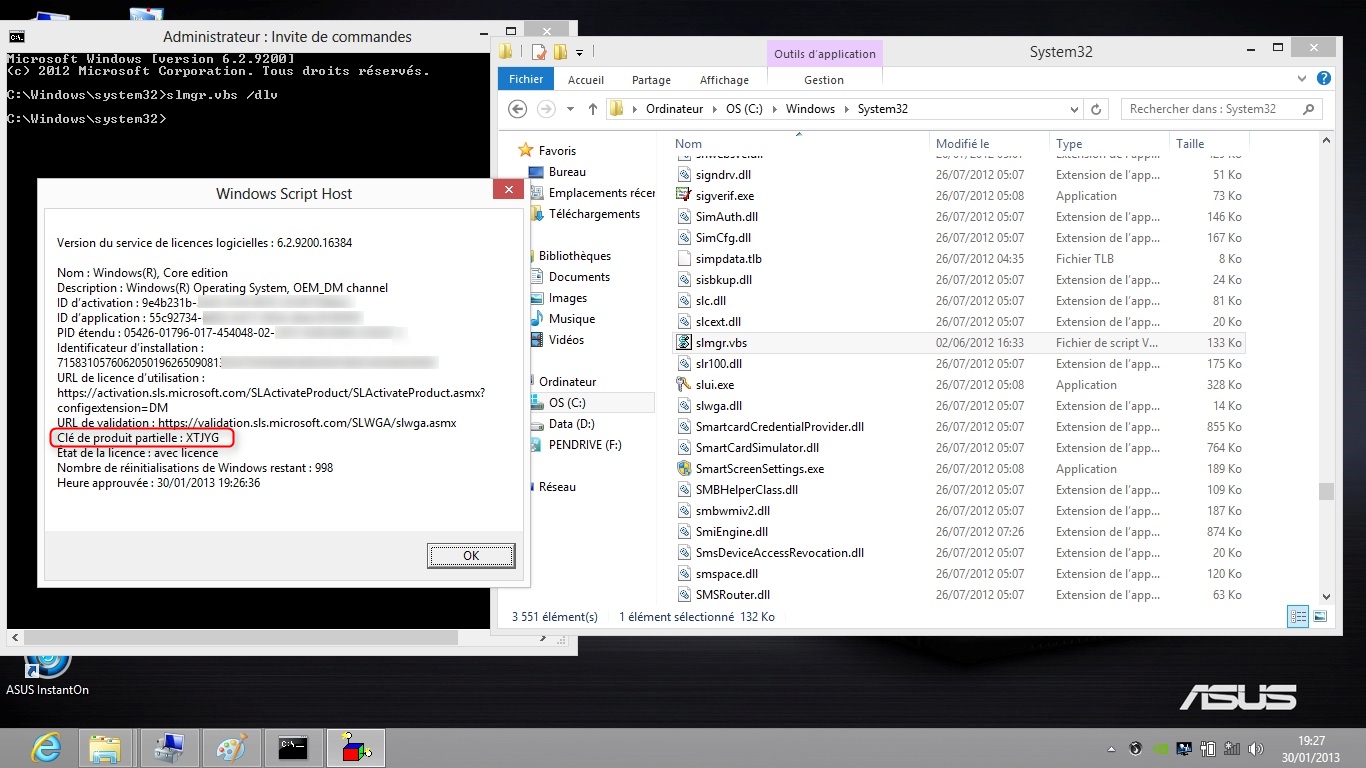This screenshot has height=768, width=1366.
Task: Select PENDRIVE (F:) in navigation pane
Action: click(584, 445)
